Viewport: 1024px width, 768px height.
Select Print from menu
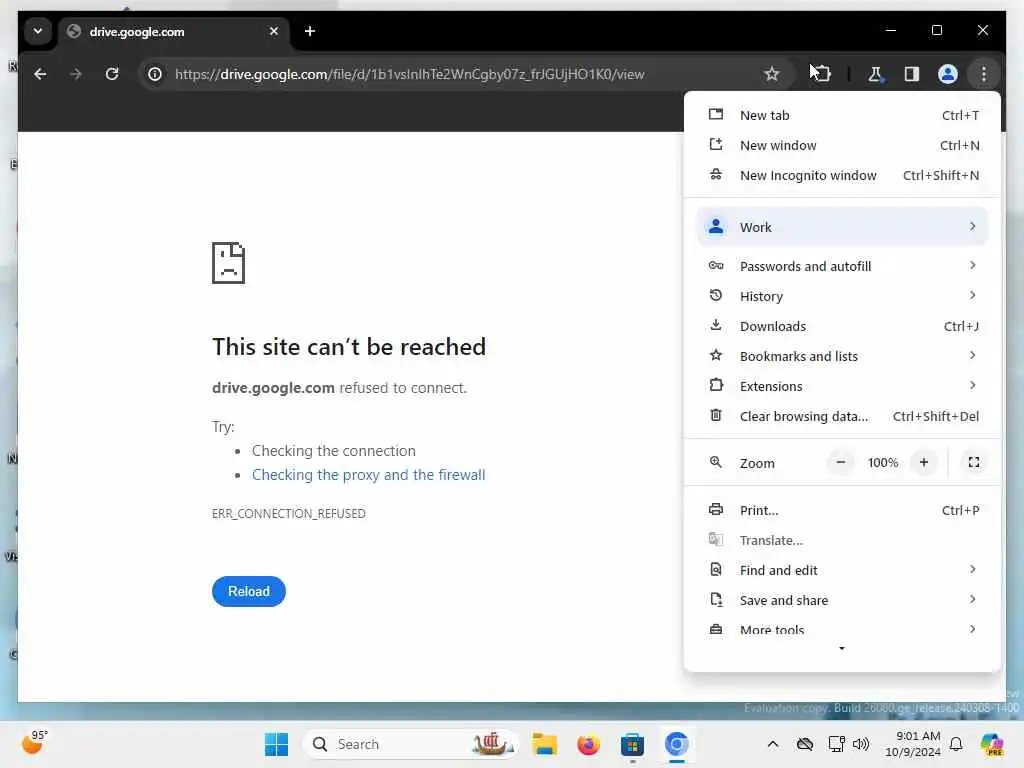pos(842,511)
